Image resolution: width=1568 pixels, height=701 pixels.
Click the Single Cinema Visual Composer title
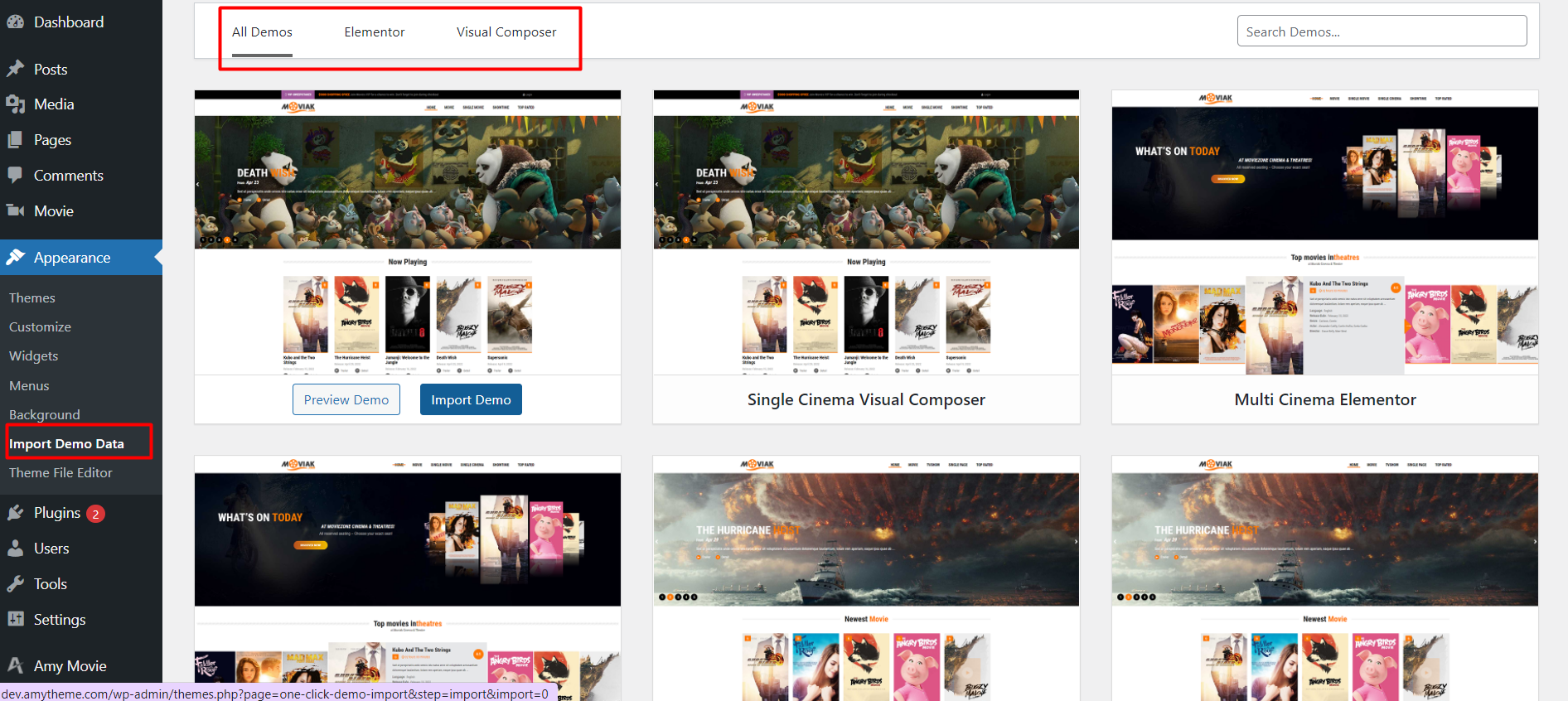coord(866,399)
